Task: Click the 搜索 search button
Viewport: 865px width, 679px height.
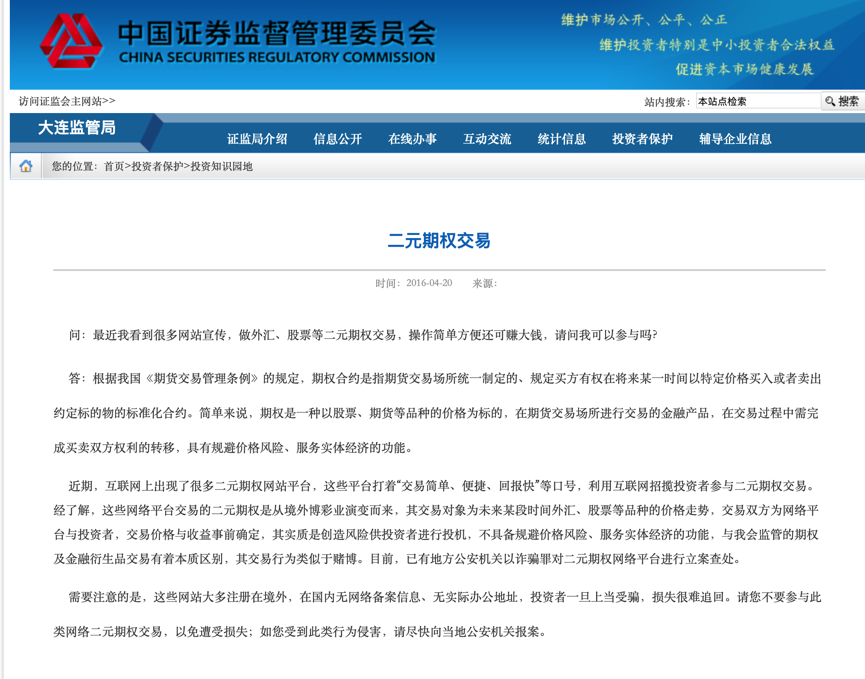Action: (x=842, y=101)
